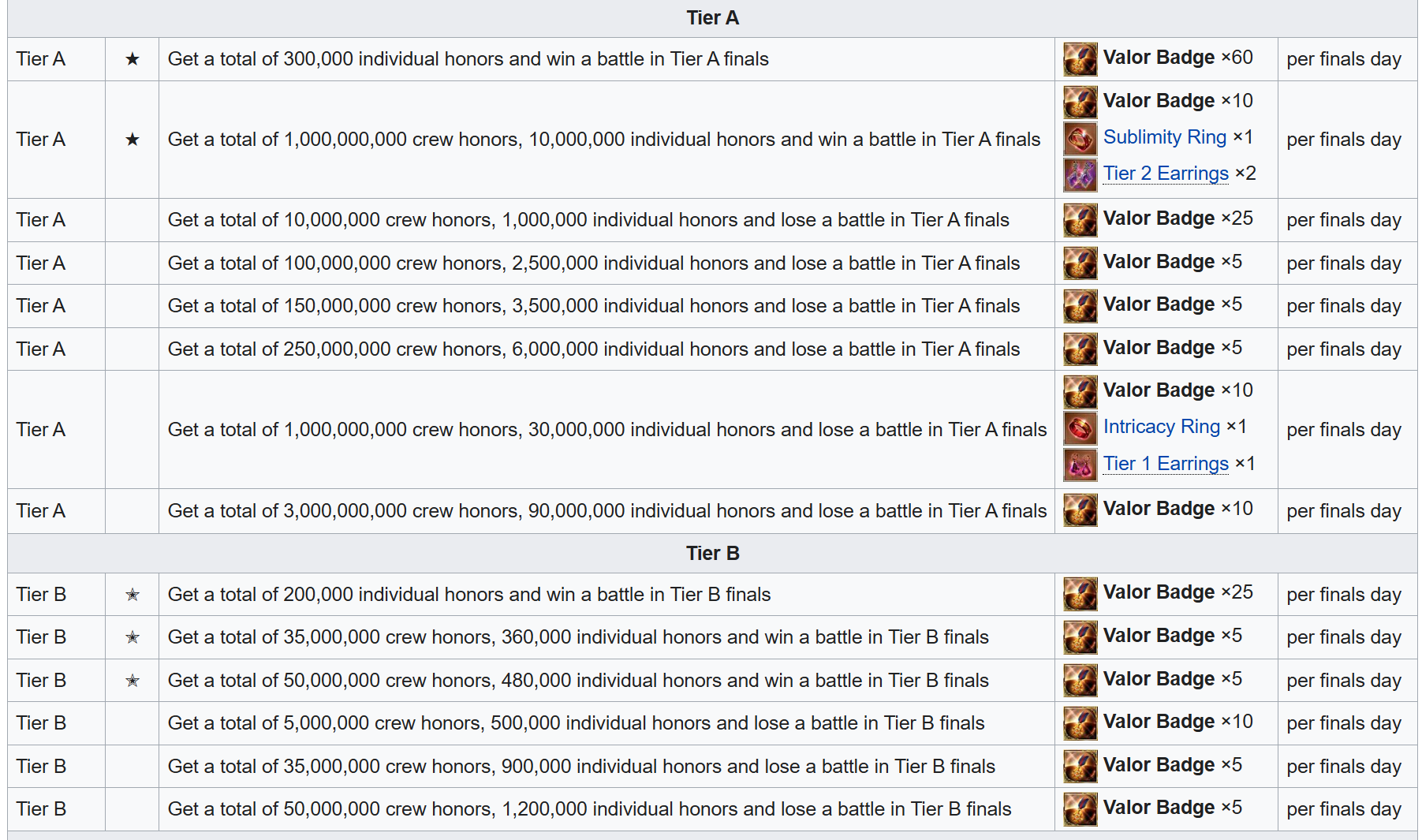The width and height of the screenshot is (1422, 840).
Task: Click "per finals day" in the Intricacy Ring row
Action: (1344, 430)
